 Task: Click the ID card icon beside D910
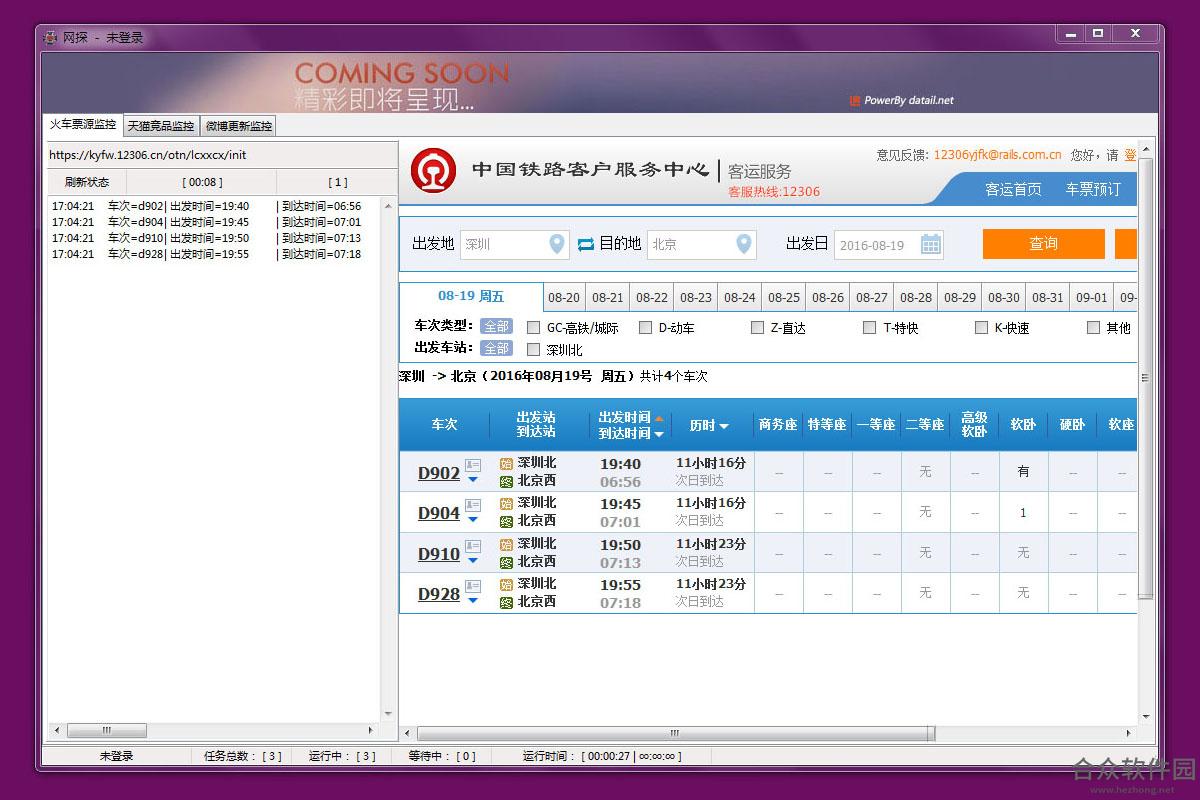[x=473, y=546]
